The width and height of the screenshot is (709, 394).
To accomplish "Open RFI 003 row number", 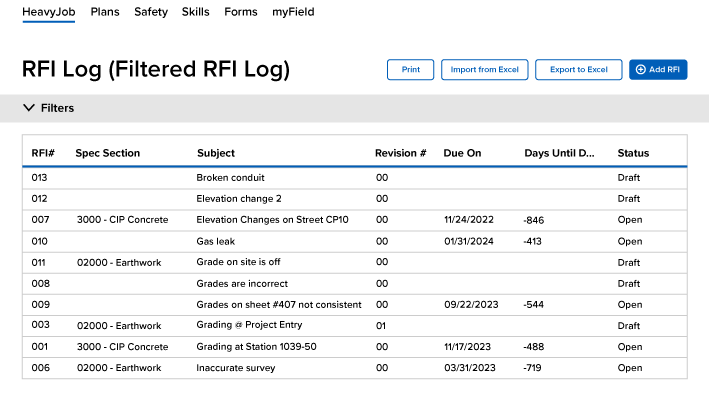I will tap(41, 325).
